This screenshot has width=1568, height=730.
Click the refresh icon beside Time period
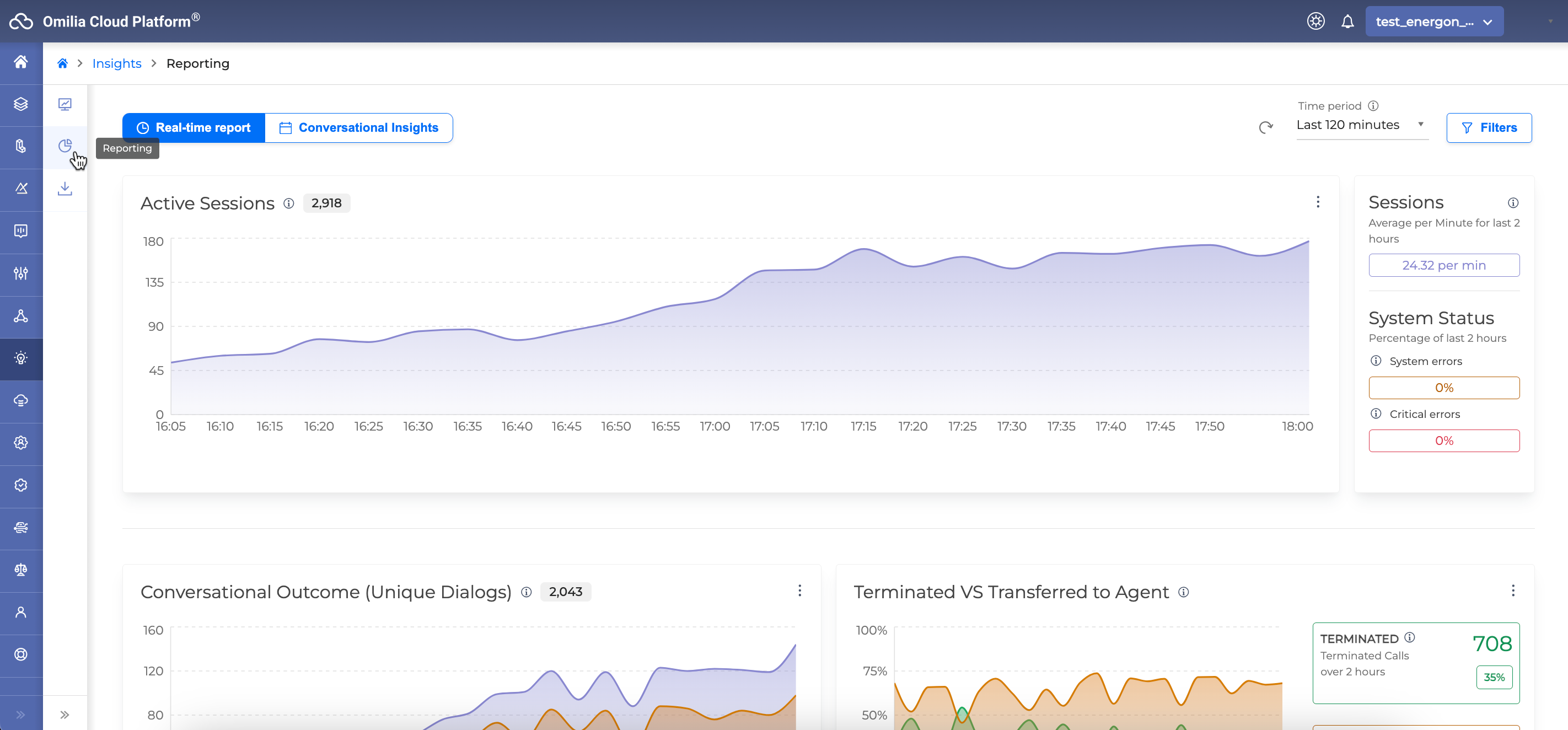click(1265, 127)
